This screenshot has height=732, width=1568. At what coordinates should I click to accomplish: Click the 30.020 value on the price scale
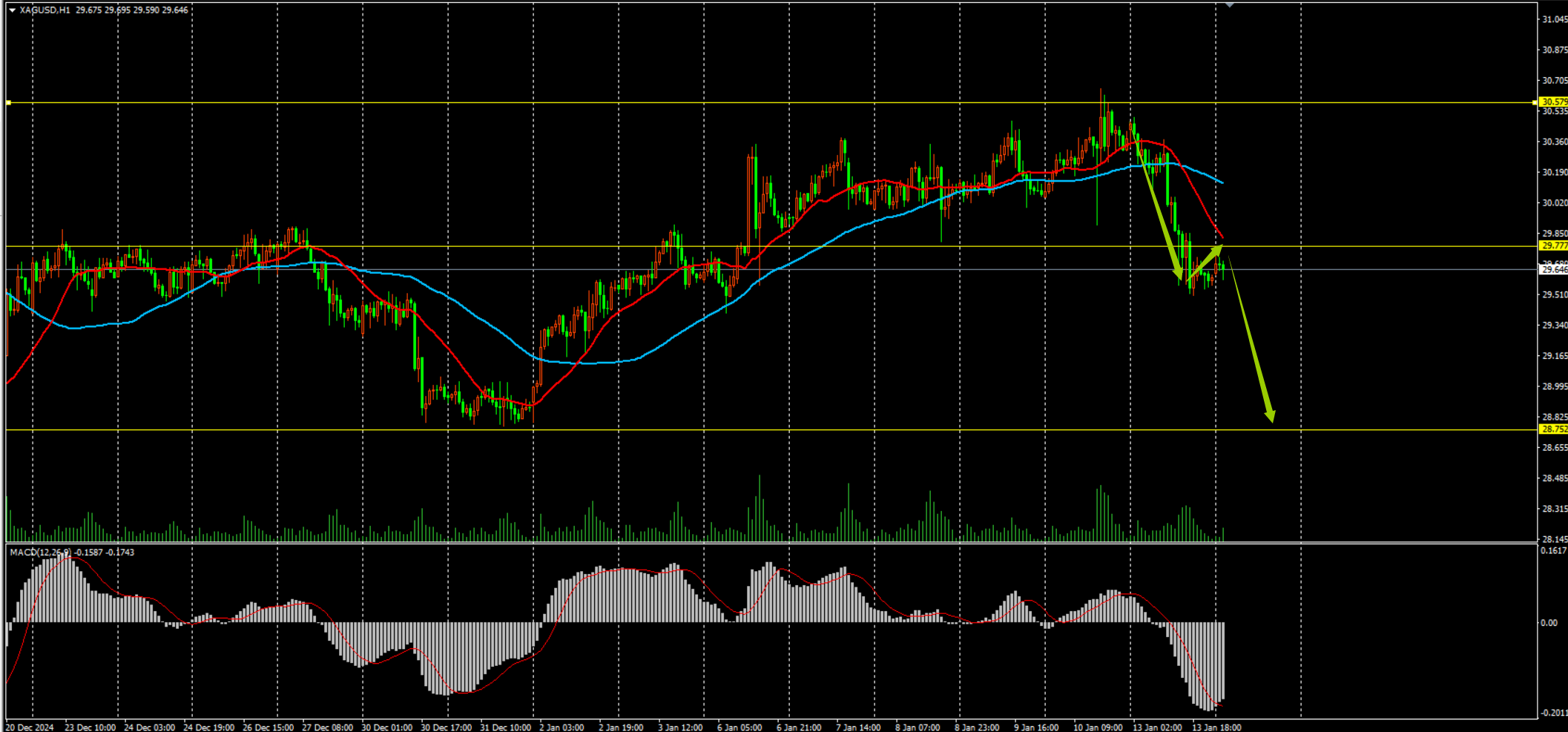click(1555, 202)
